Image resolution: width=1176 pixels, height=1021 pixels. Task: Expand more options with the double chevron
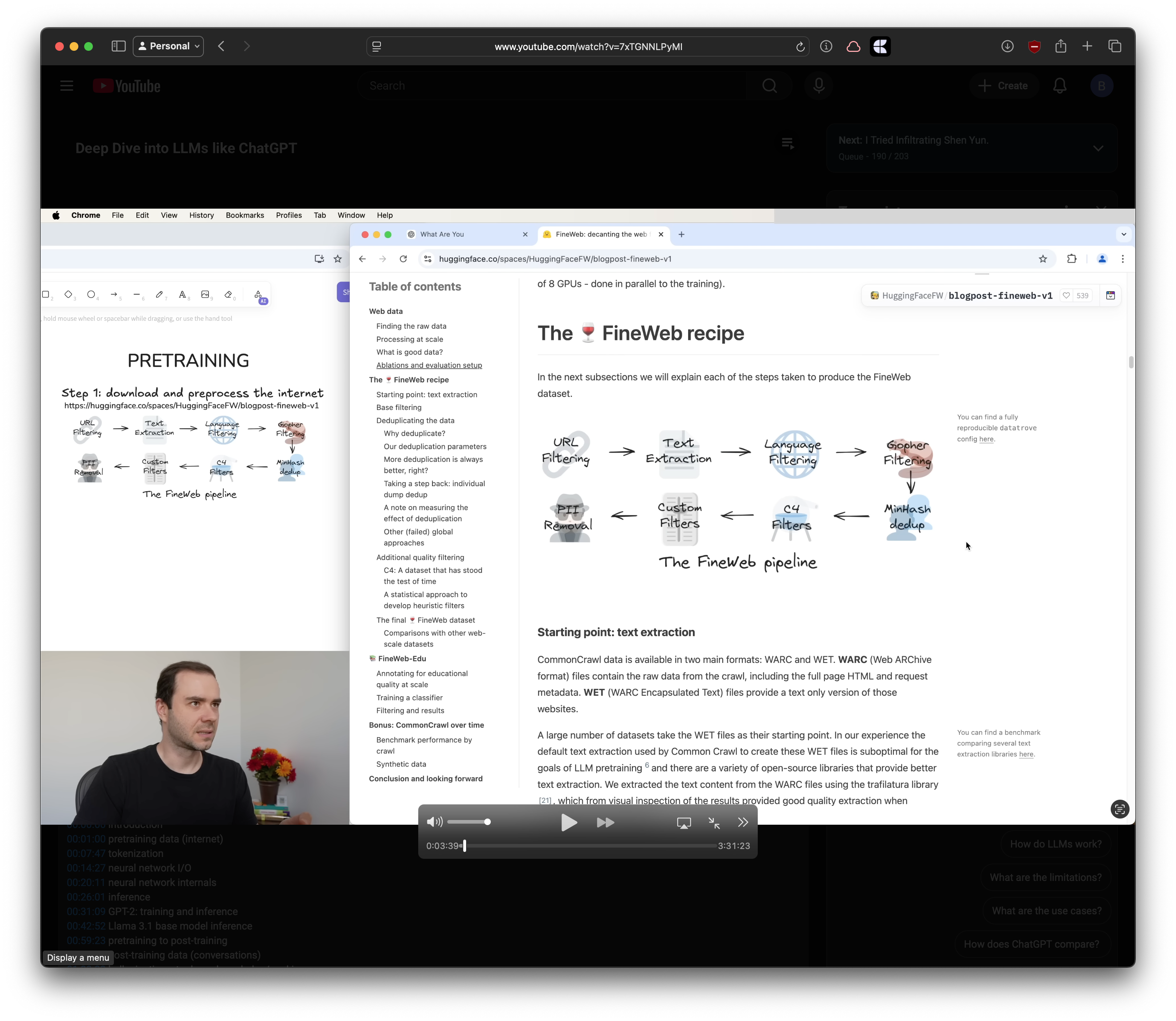tap(743, 822)
